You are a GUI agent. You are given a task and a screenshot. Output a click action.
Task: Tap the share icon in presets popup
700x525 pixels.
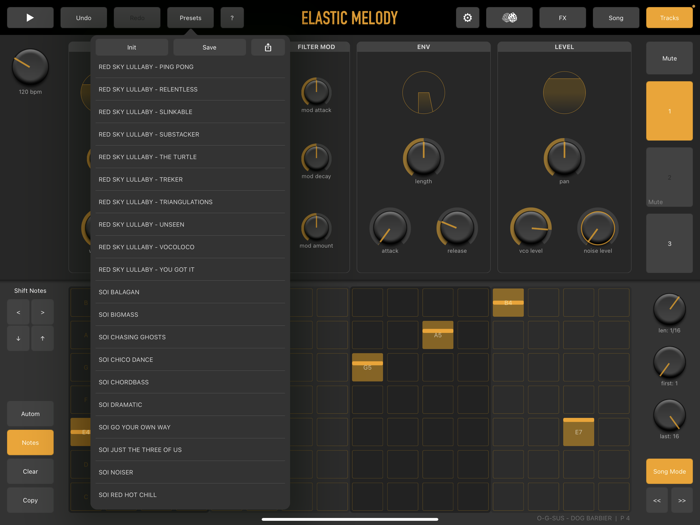(x=268, y=47)
